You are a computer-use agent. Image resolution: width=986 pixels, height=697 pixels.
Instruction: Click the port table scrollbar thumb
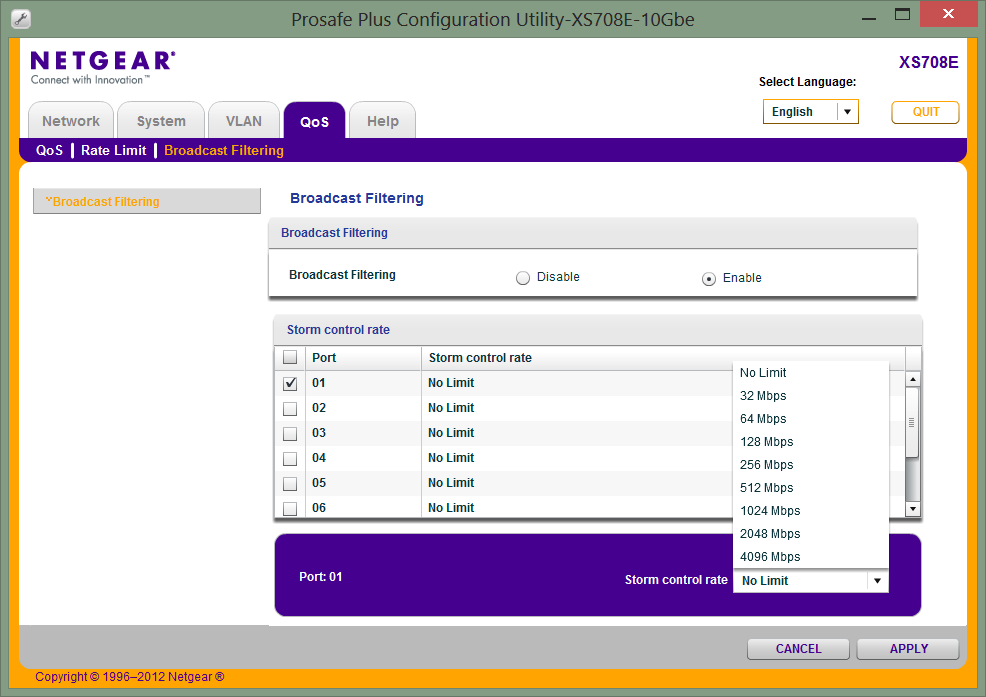912,422
